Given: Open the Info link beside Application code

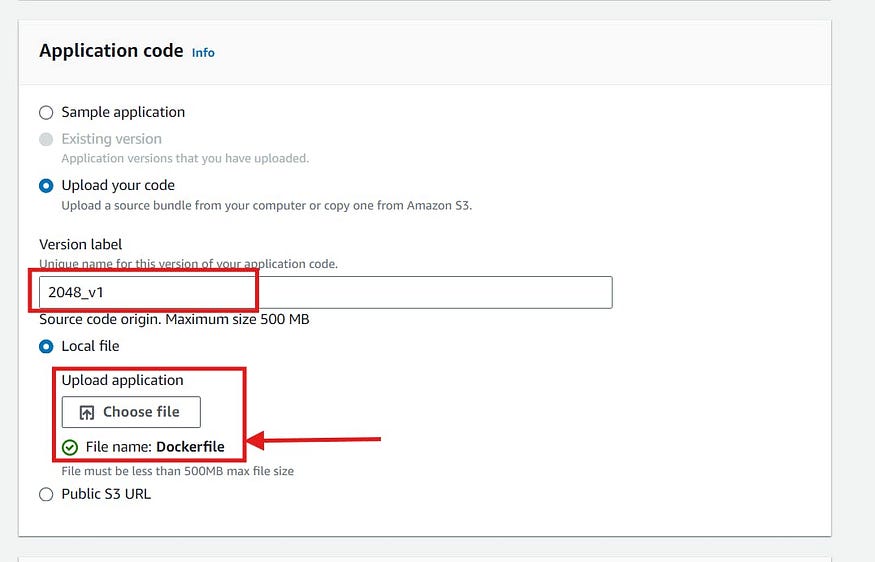Looking at the screenshot, I should tap(203, 52).
